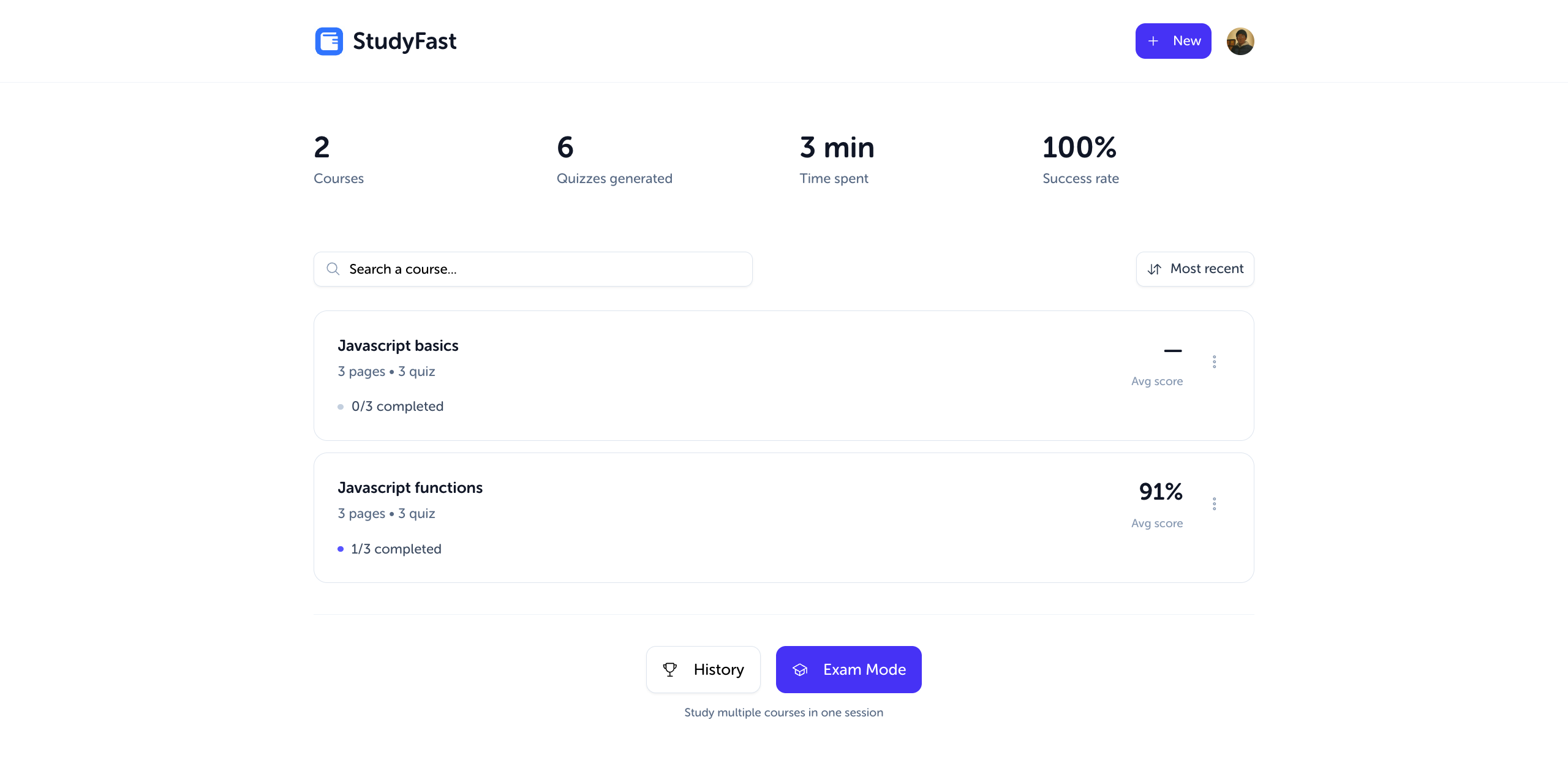Click the 0/3 completed progress indicator
The height and width of the screenshot is (774, 1568).
pyautogui.click(x=396, y=407)
